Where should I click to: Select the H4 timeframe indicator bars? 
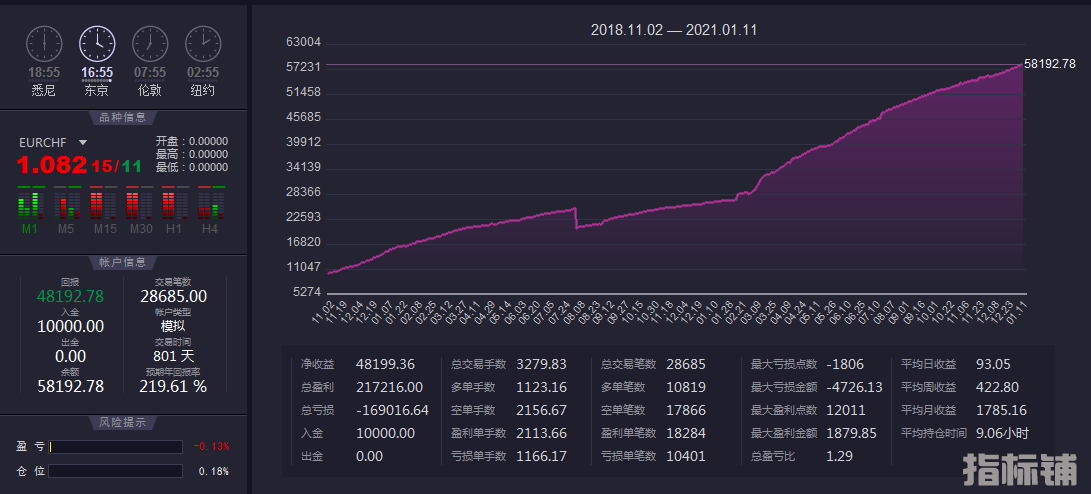click(x=212, y=203)
